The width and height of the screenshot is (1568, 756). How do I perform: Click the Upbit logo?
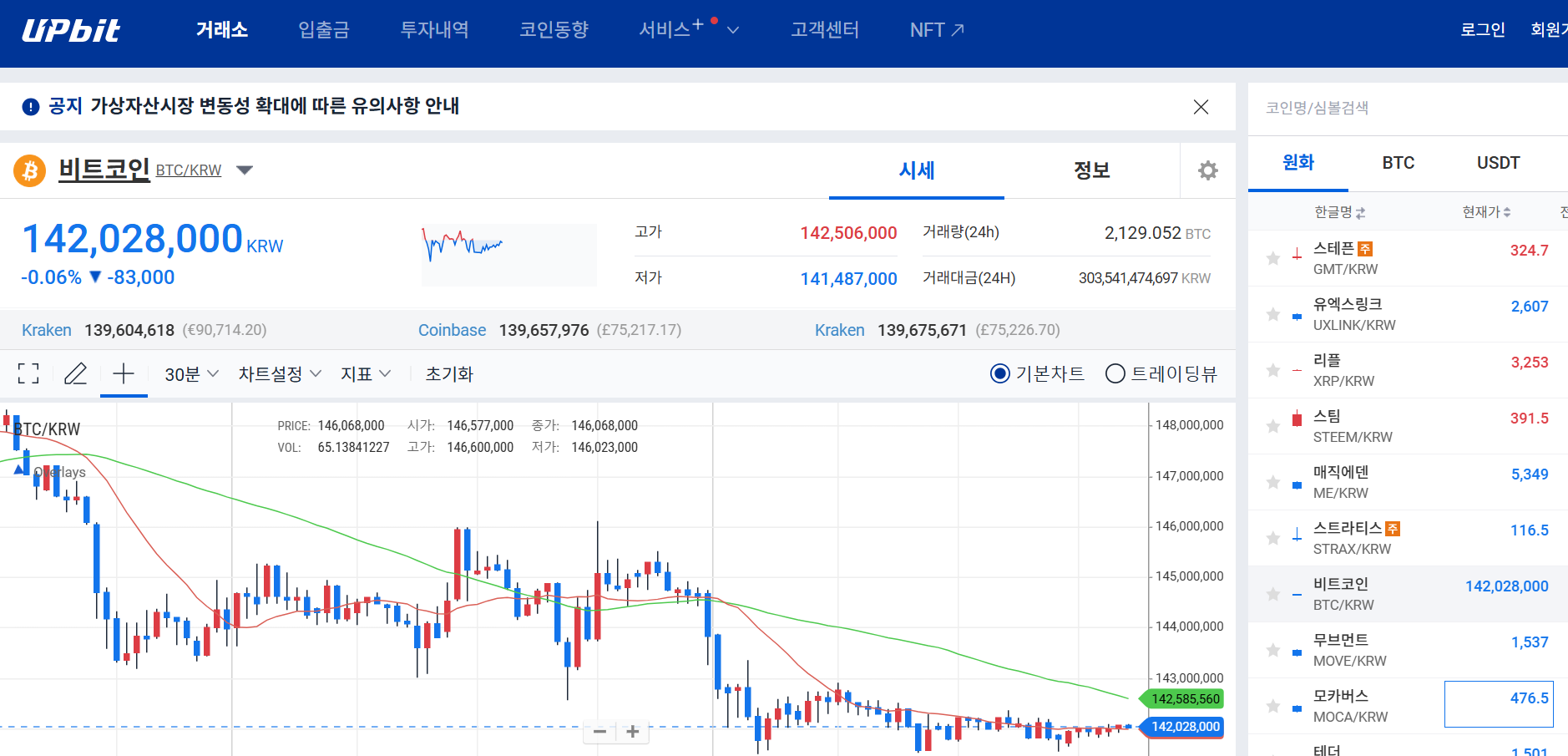point(71,31)
